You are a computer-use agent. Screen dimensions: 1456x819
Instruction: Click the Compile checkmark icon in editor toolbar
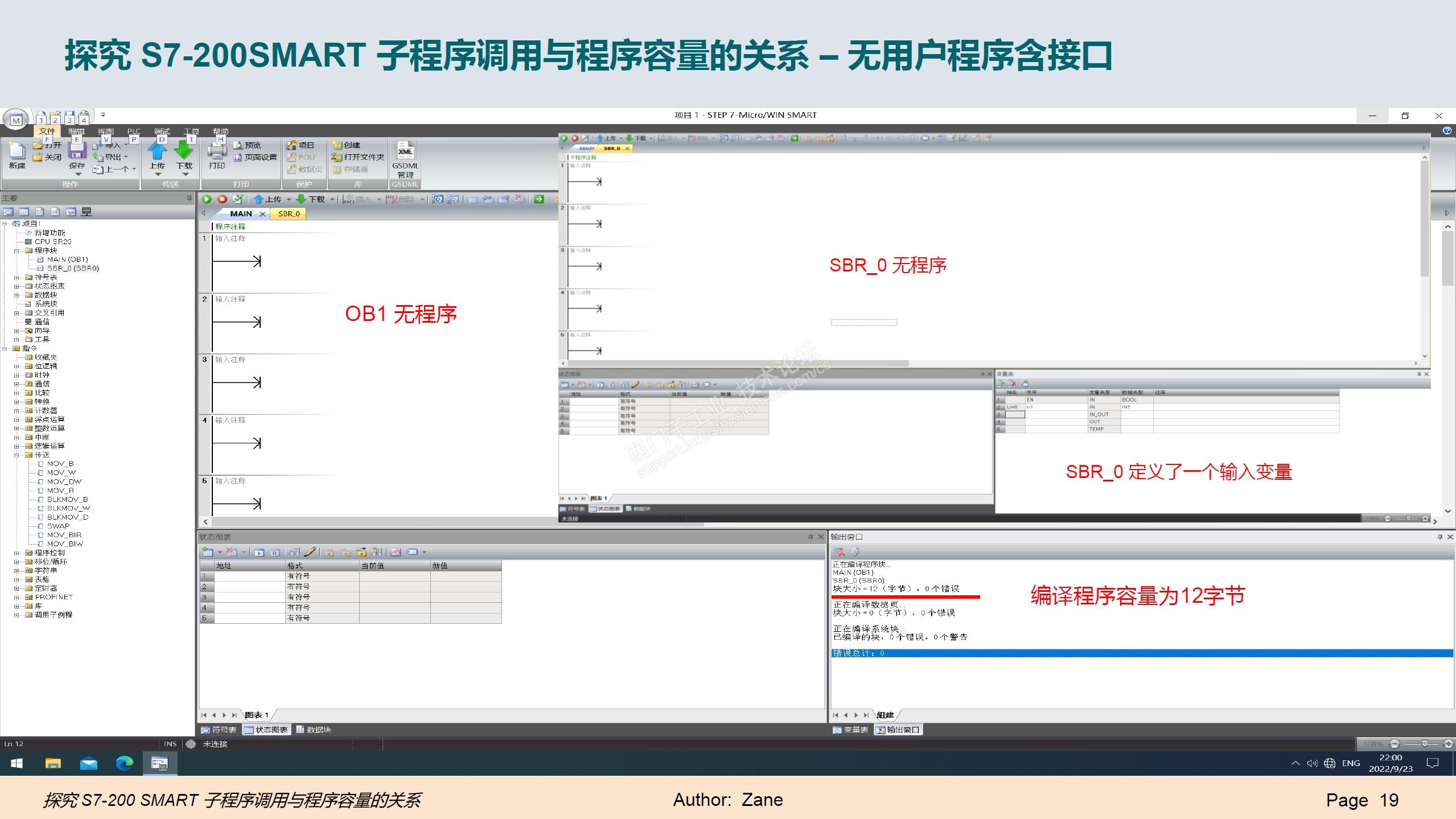(x=238, y=199)
